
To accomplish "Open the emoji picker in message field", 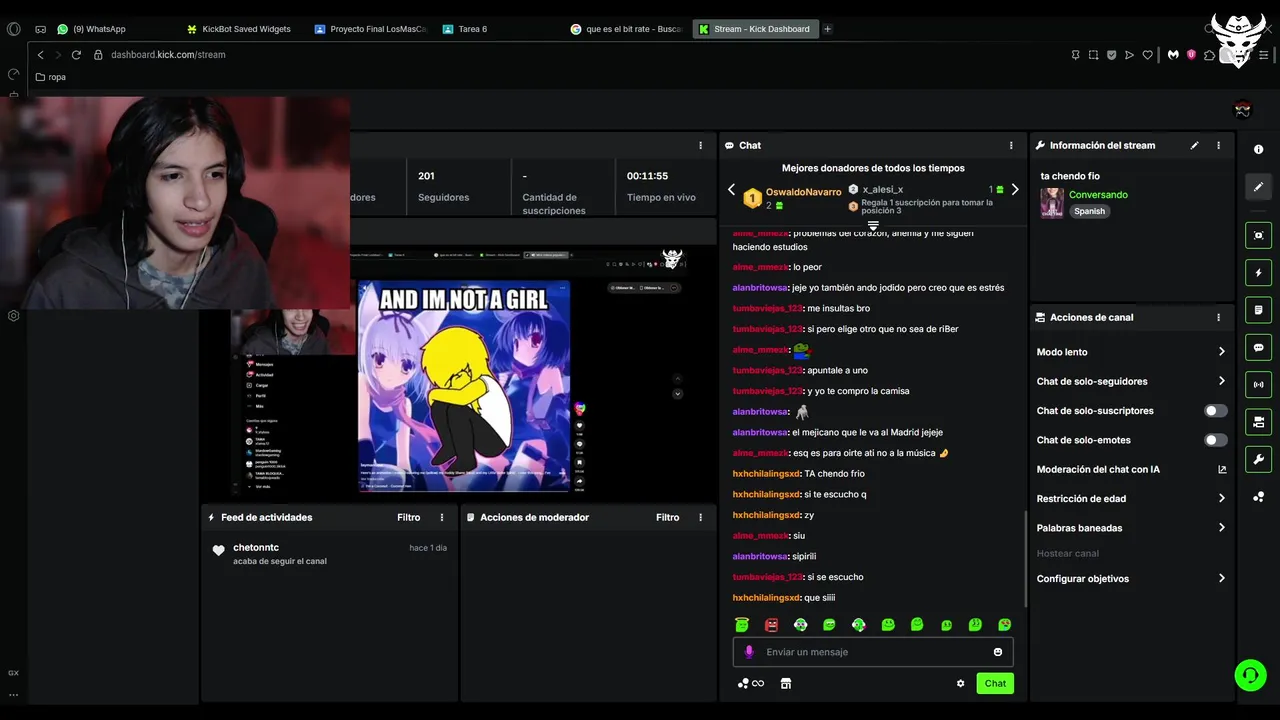I will coord(998,652).
